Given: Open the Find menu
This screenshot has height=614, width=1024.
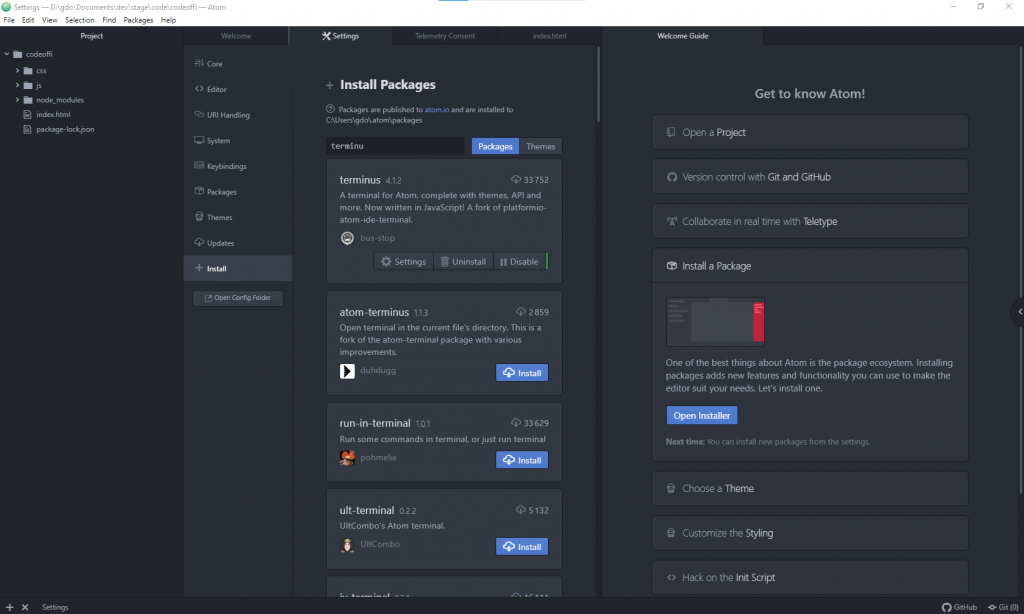Looking at the screenshot, I should pyautogui.click(x=109, y=20).
